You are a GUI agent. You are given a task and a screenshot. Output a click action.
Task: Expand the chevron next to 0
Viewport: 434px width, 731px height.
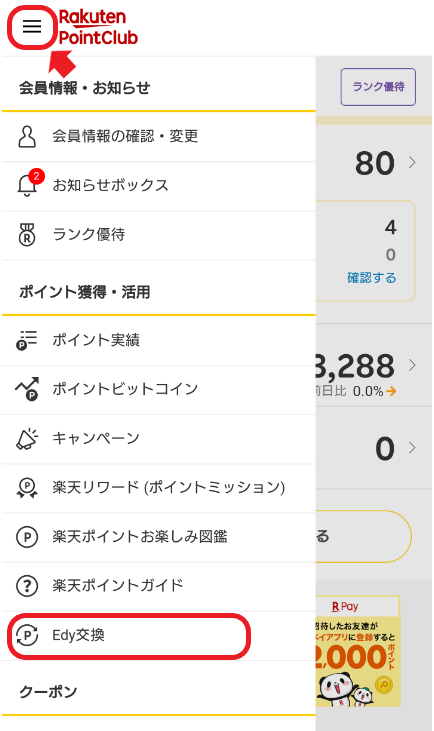(412, 448)
